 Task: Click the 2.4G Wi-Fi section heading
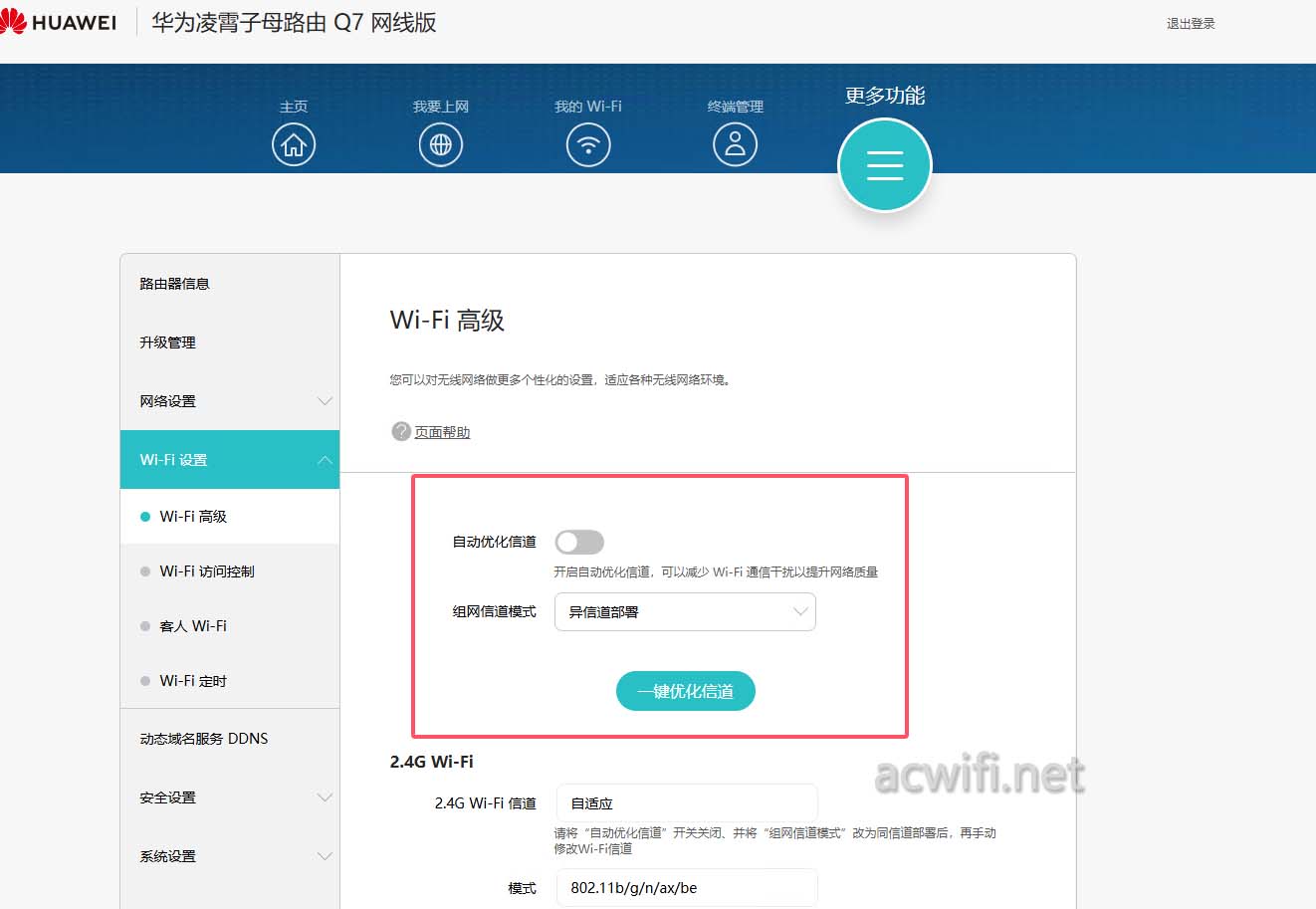point(431,762)
